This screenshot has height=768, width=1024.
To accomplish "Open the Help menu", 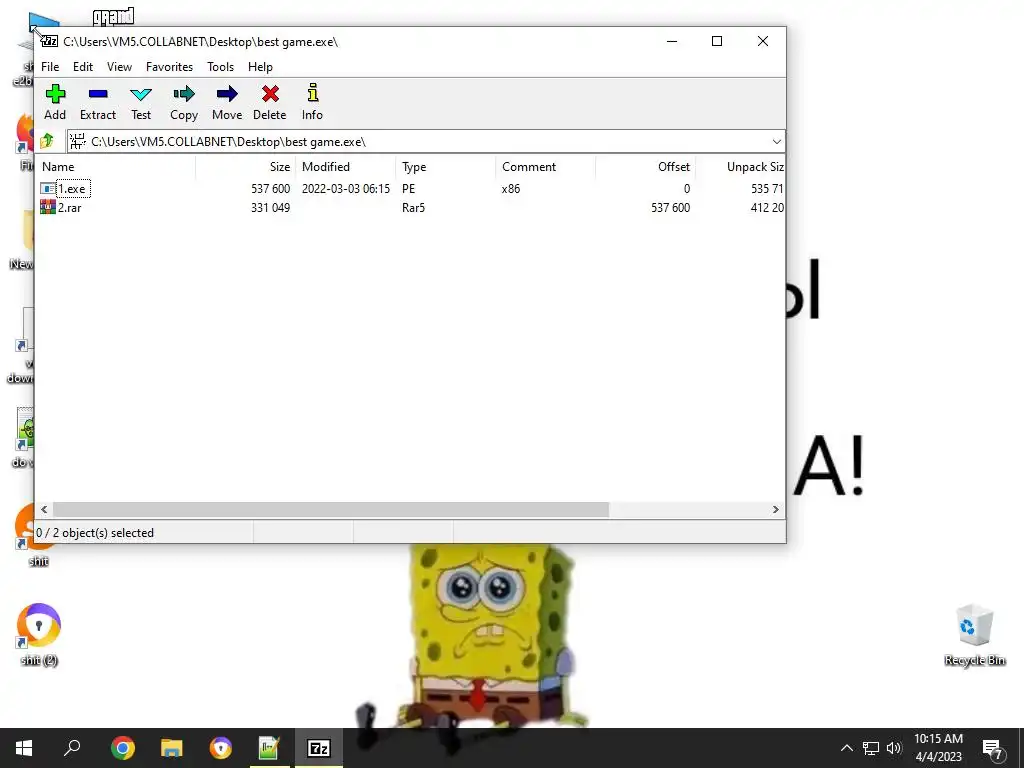I will point(260,67).
